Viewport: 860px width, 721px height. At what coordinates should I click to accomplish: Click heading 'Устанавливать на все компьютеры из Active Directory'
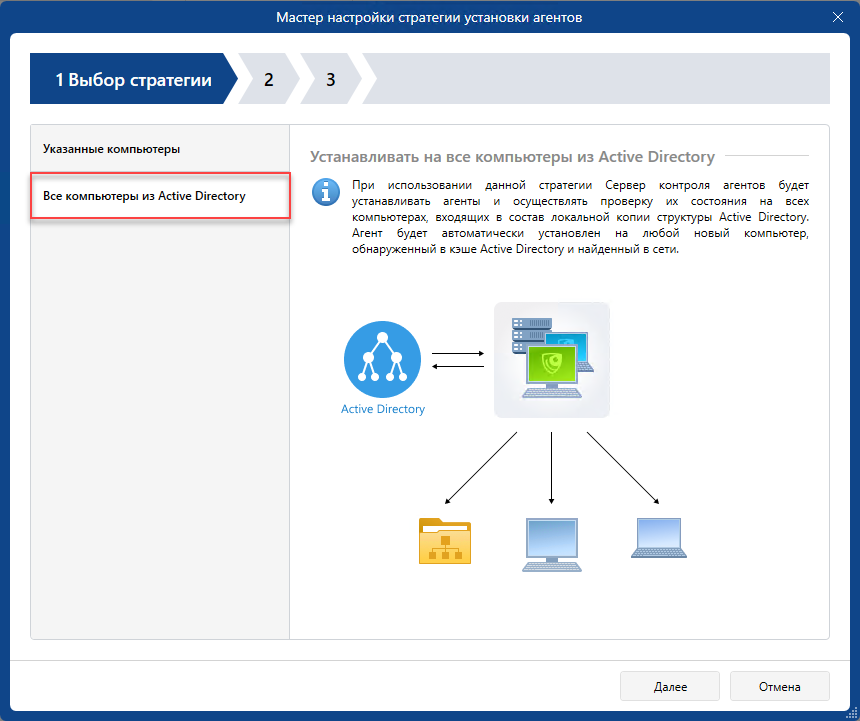click(x=512, y=157)
